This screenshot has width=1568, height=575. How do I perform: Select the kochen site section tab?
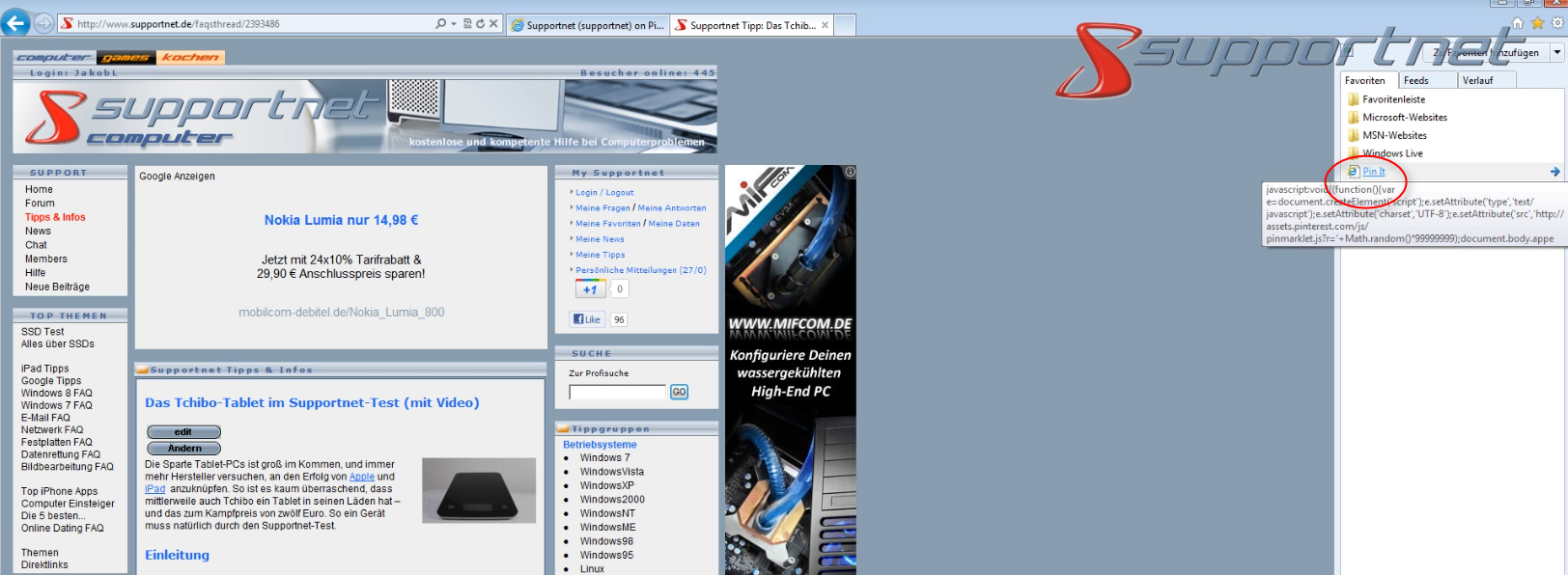[190, 57]
